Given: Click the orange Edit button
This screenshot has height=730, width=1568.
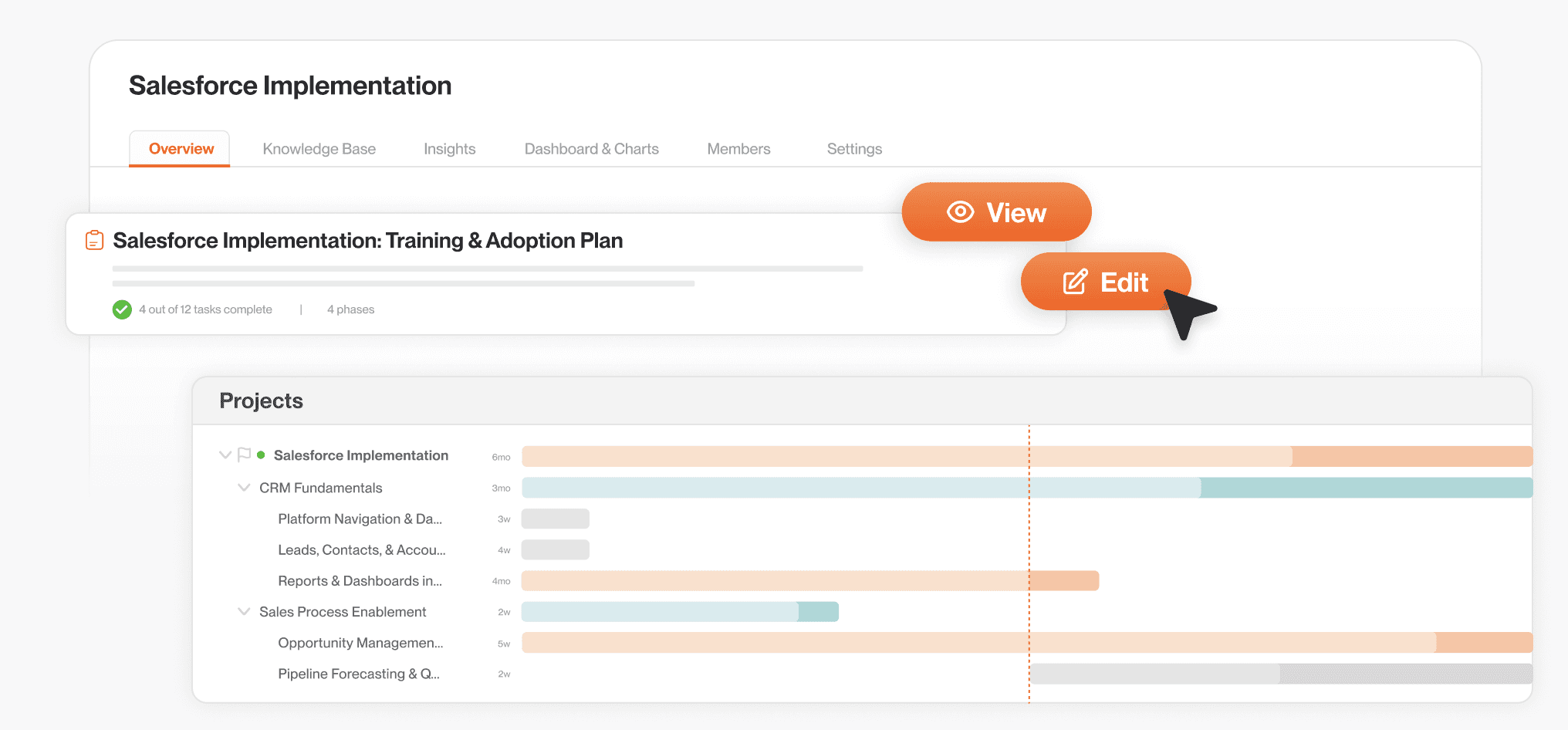Looking at the screenshot, I should [1105, 282].
